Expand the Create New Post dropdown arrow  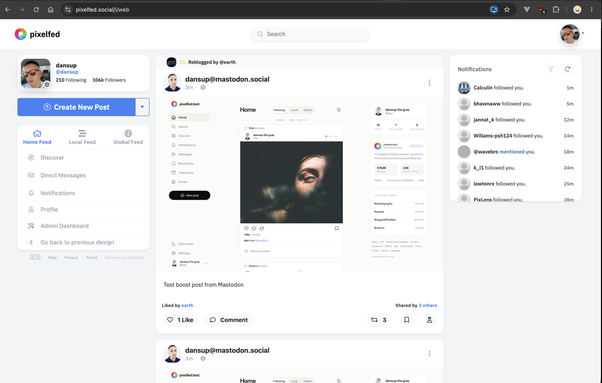click(142, 107)
